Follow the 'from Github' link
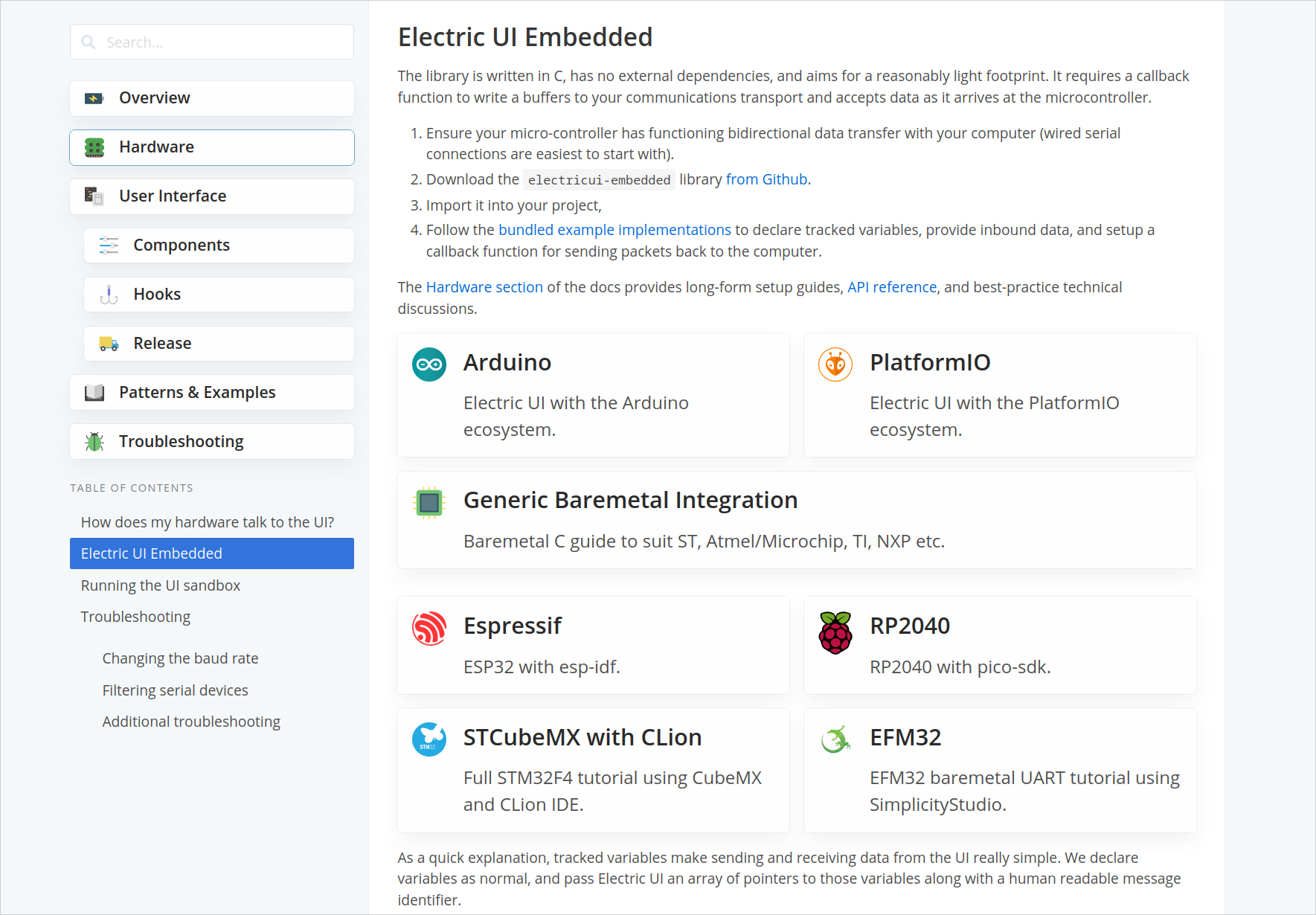This screenshot has width=1316, height=915. (766, 179)
